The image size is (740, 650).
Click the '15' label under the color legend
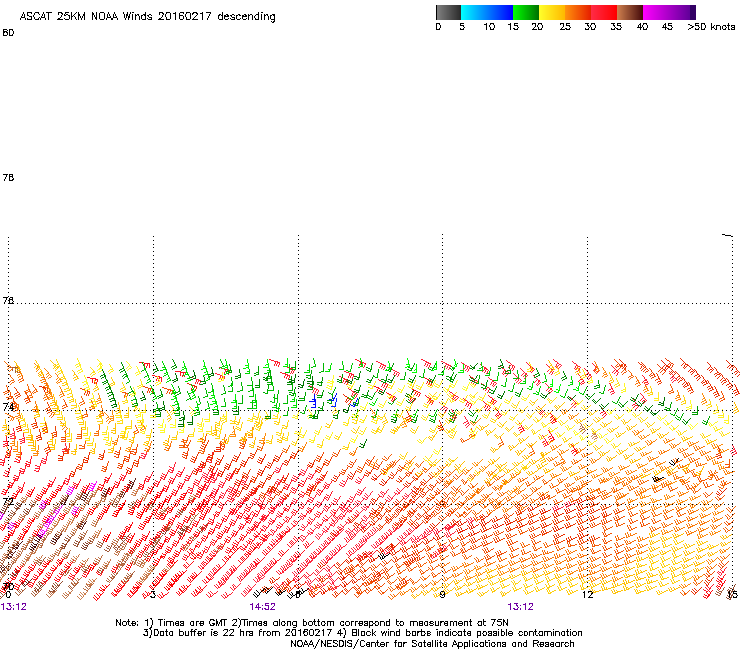click(x=513, y=27)
